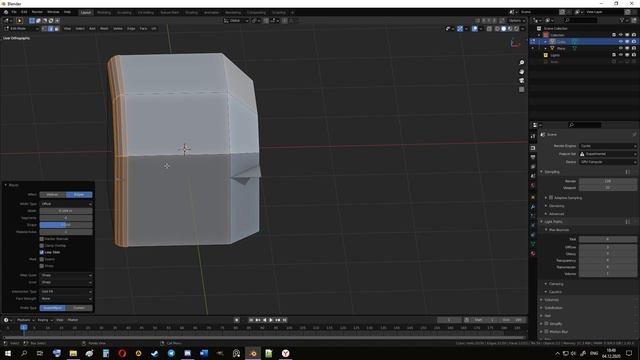Viewport: 640px width, 360px height.
Task: Collapse the Bevel operator panel
Action: (6, 185)
